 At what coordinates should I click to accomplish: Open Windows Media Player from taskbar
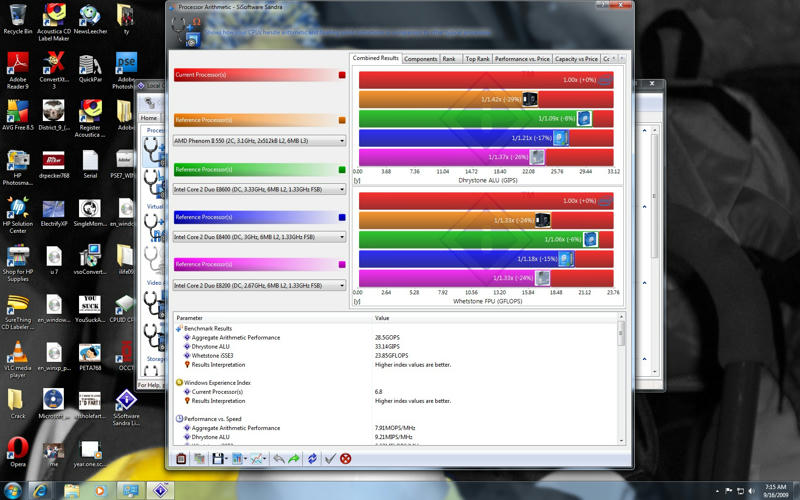100,491
